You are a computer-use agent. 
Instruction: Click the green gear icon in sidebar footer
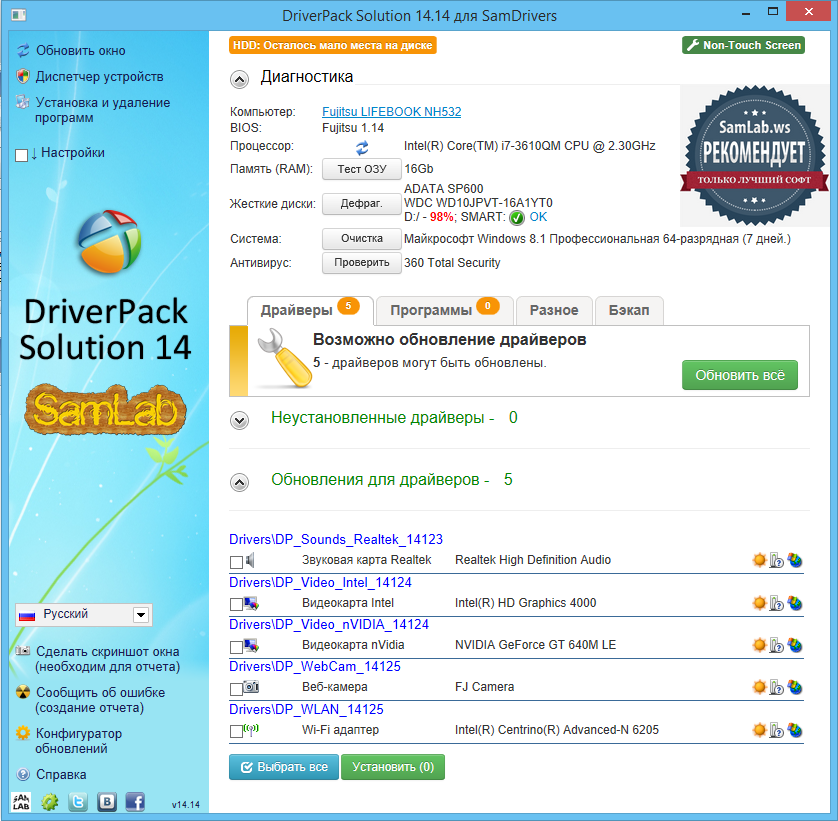49,802
